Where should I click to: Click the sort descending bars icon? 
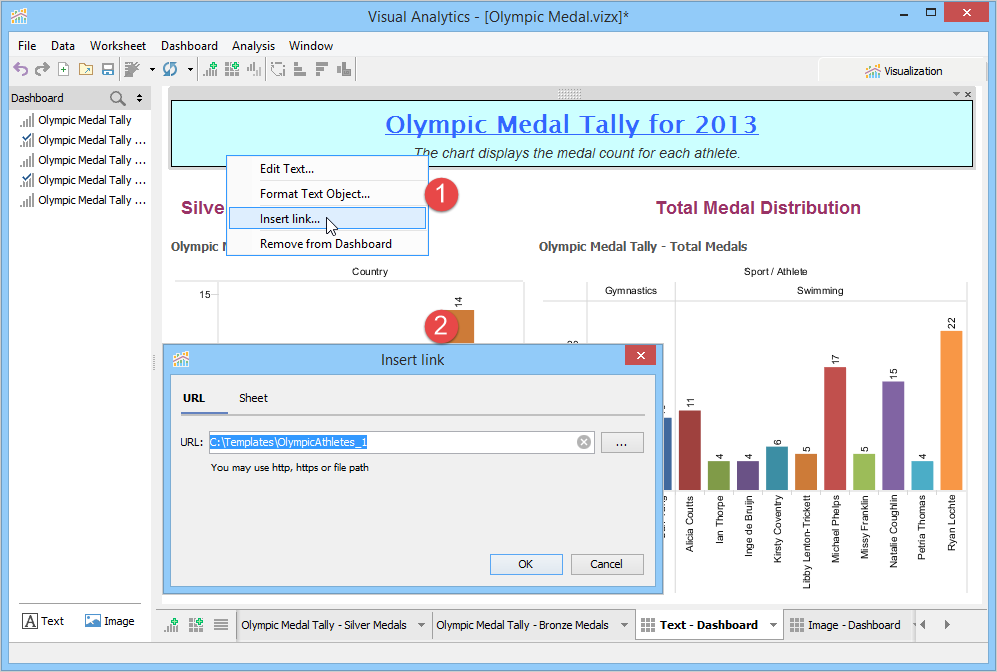click(x=322, y=69)
